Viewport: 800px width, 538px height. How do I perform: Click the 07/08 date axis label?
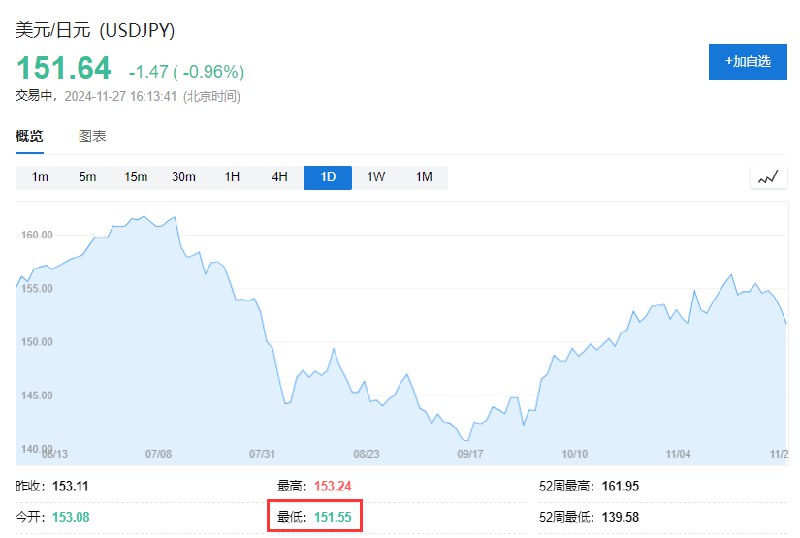(x=158, y=454)
